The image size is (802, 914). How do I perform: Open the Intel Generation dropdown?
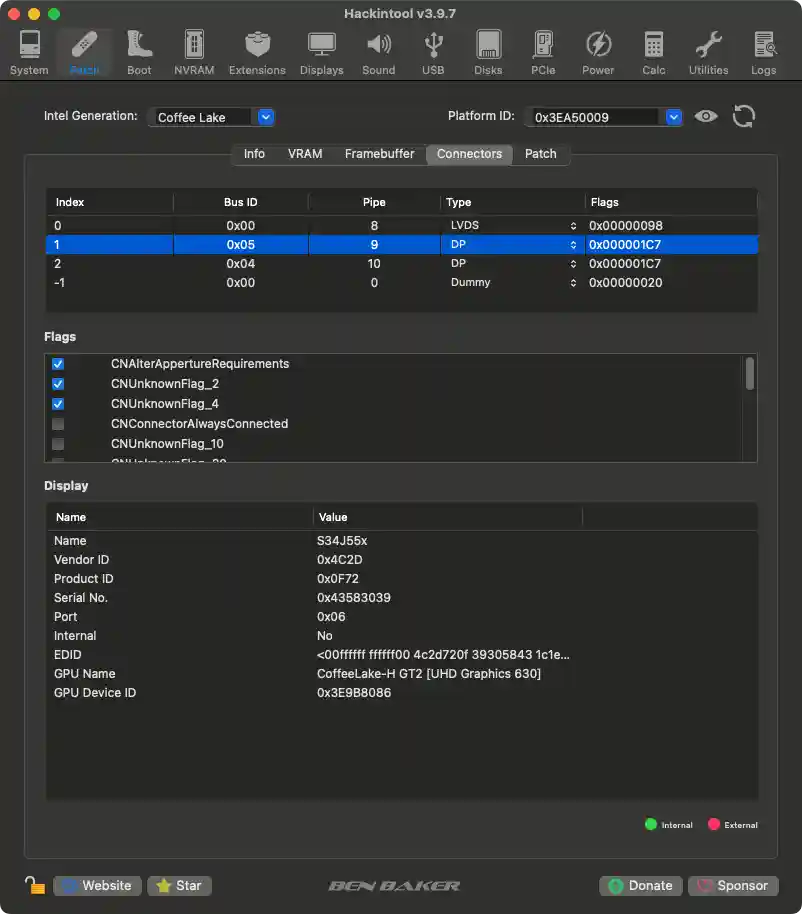(264, 116)
